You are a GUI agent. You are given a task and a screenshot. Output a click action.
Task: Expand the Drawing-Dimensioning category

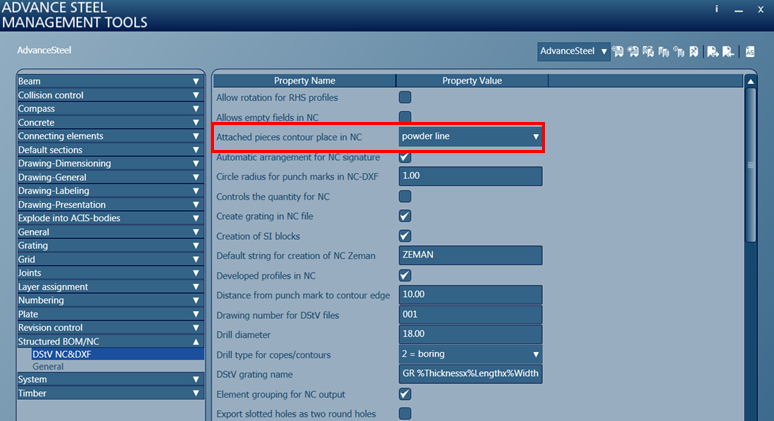pos(111,163)
